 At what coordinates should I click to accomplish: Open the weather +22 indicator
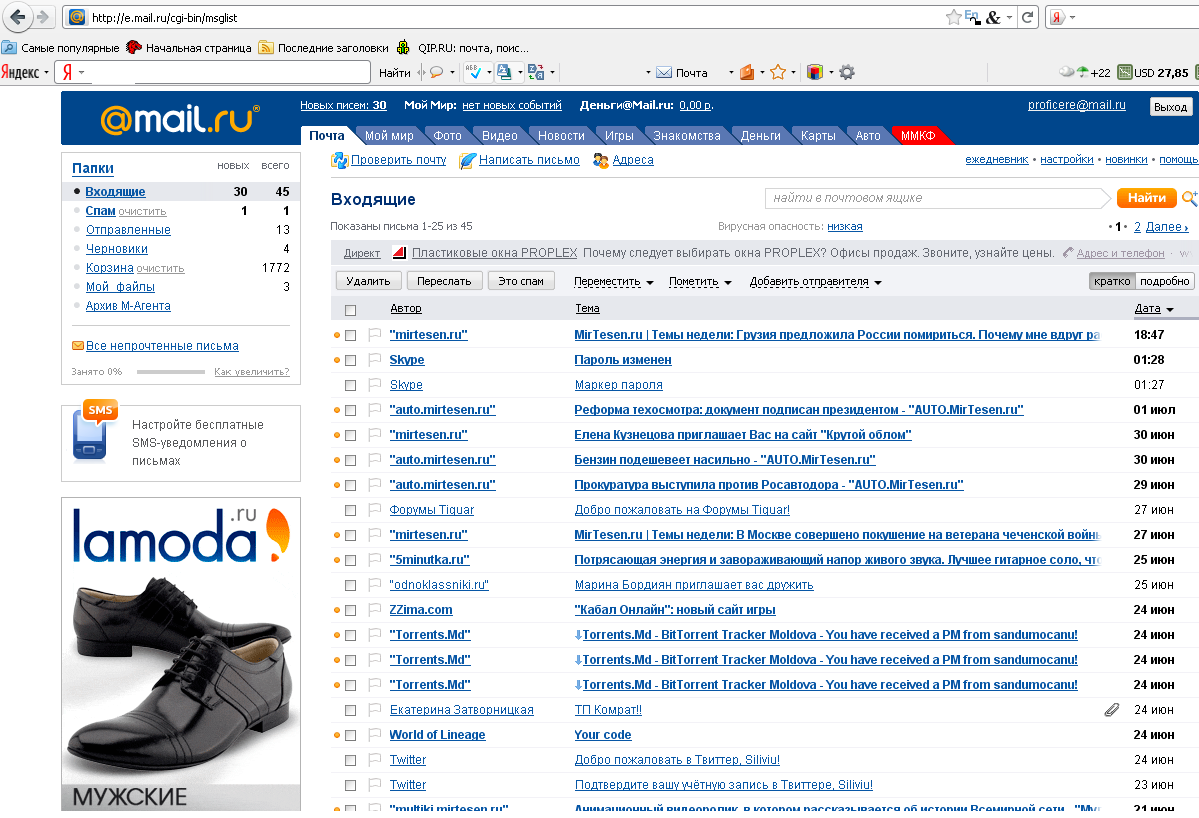click(x=1084, y=73)
